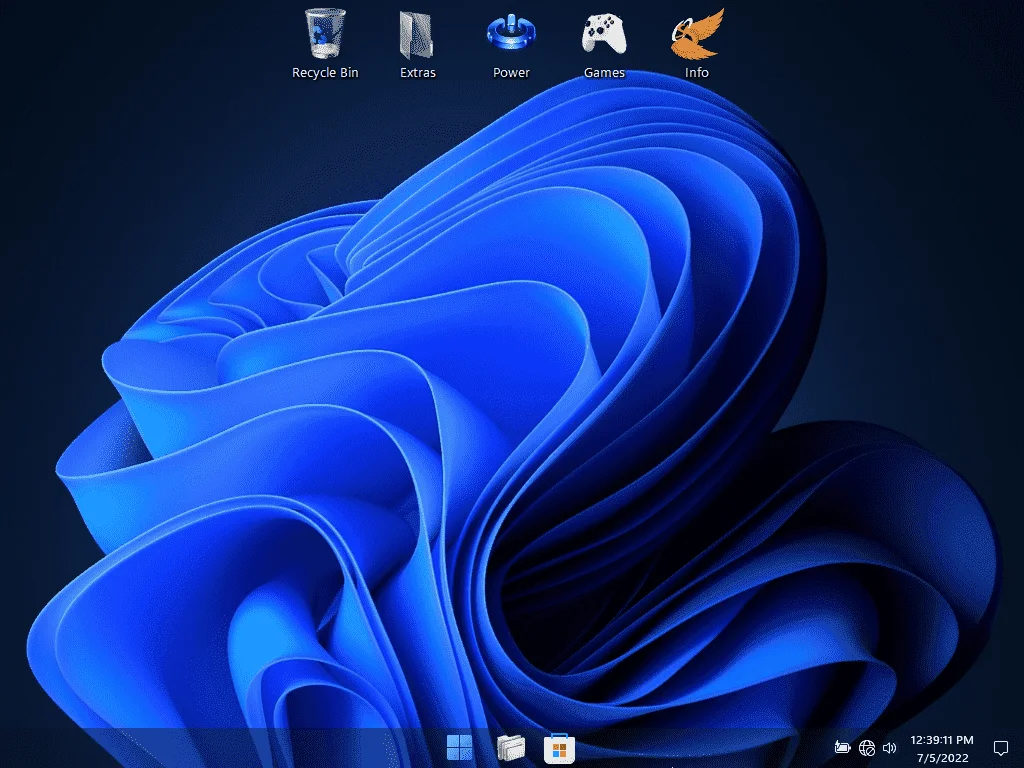Select the "Info" label text
The height and width of the screenshot is (768, 1024).
(x=697, y=72)
